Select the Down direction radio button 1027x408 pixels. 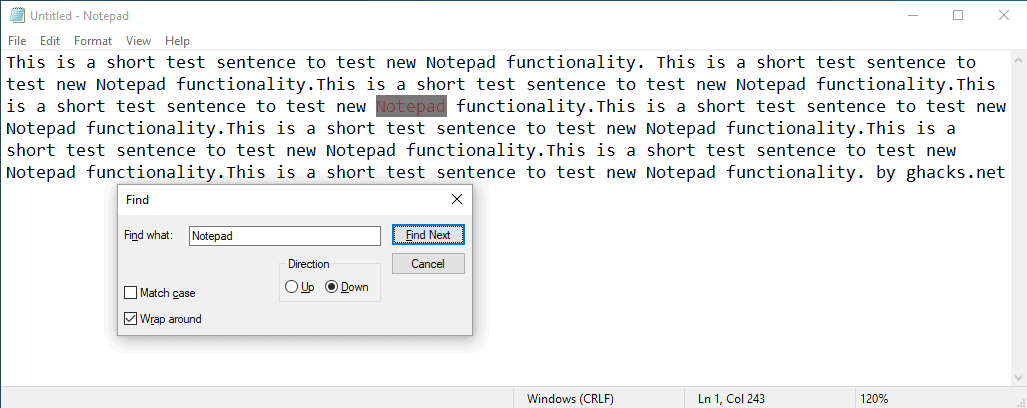pos(332,287)
